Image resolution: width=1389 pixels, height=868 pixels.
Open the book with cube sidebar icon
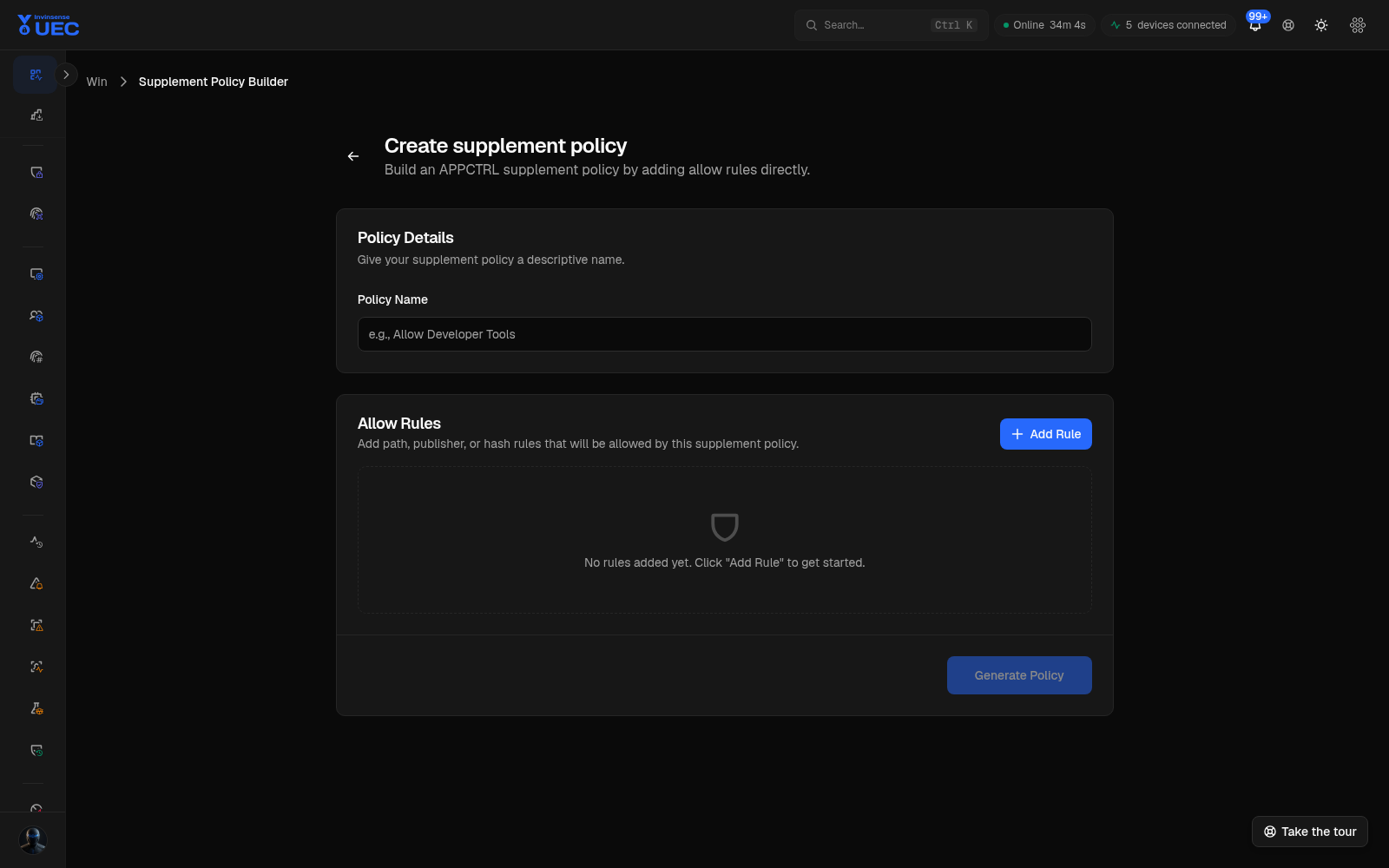[36, 440]
